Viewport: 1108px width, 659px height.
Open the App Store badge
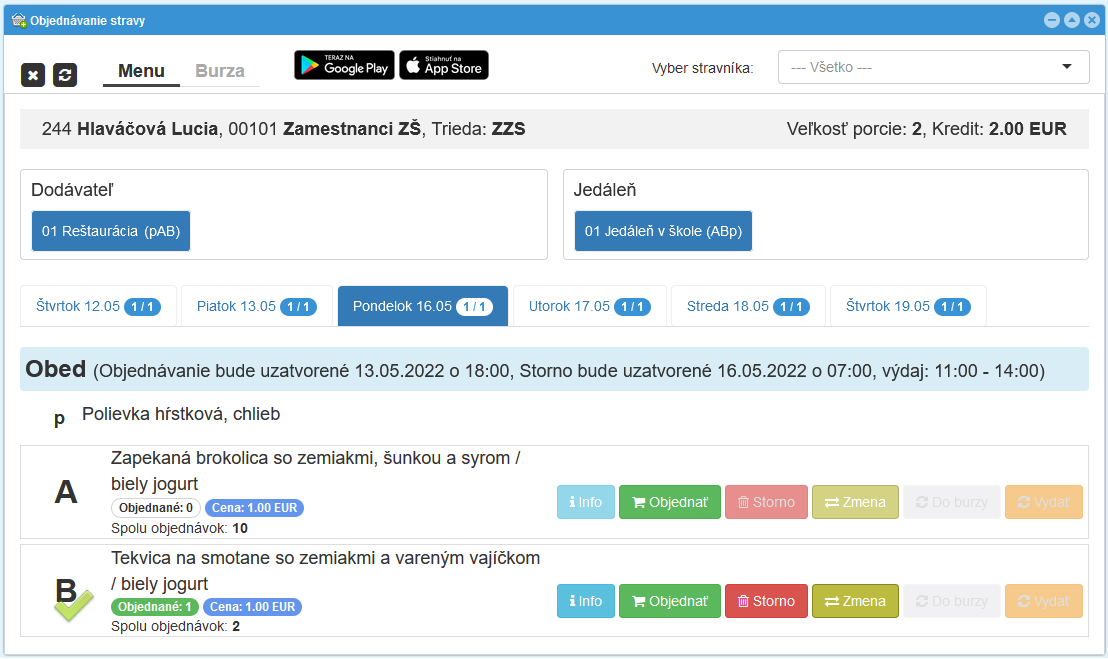(444, 64)
